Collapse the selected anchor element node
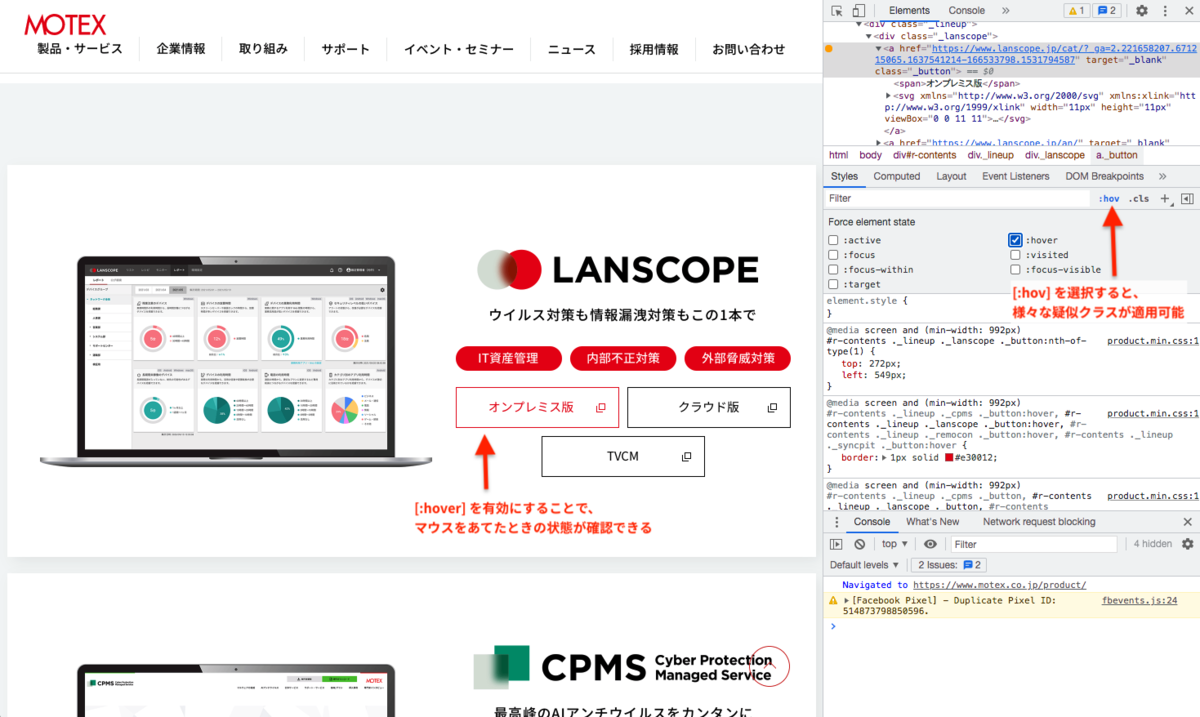The image size is (1200, 717). [879, 48]
